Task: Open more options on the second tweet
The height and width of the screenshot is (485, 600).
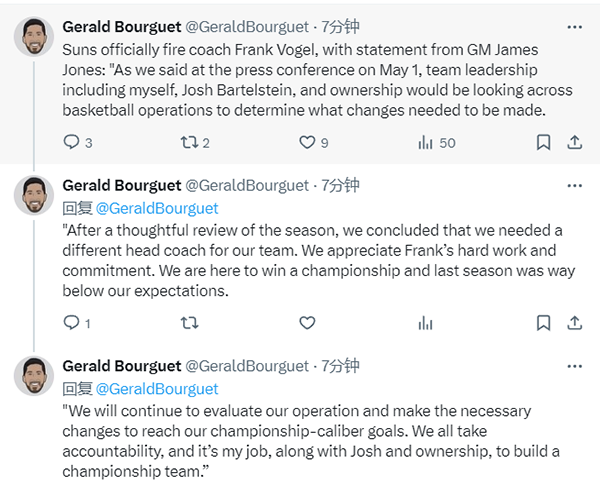Action: (574, 186)
